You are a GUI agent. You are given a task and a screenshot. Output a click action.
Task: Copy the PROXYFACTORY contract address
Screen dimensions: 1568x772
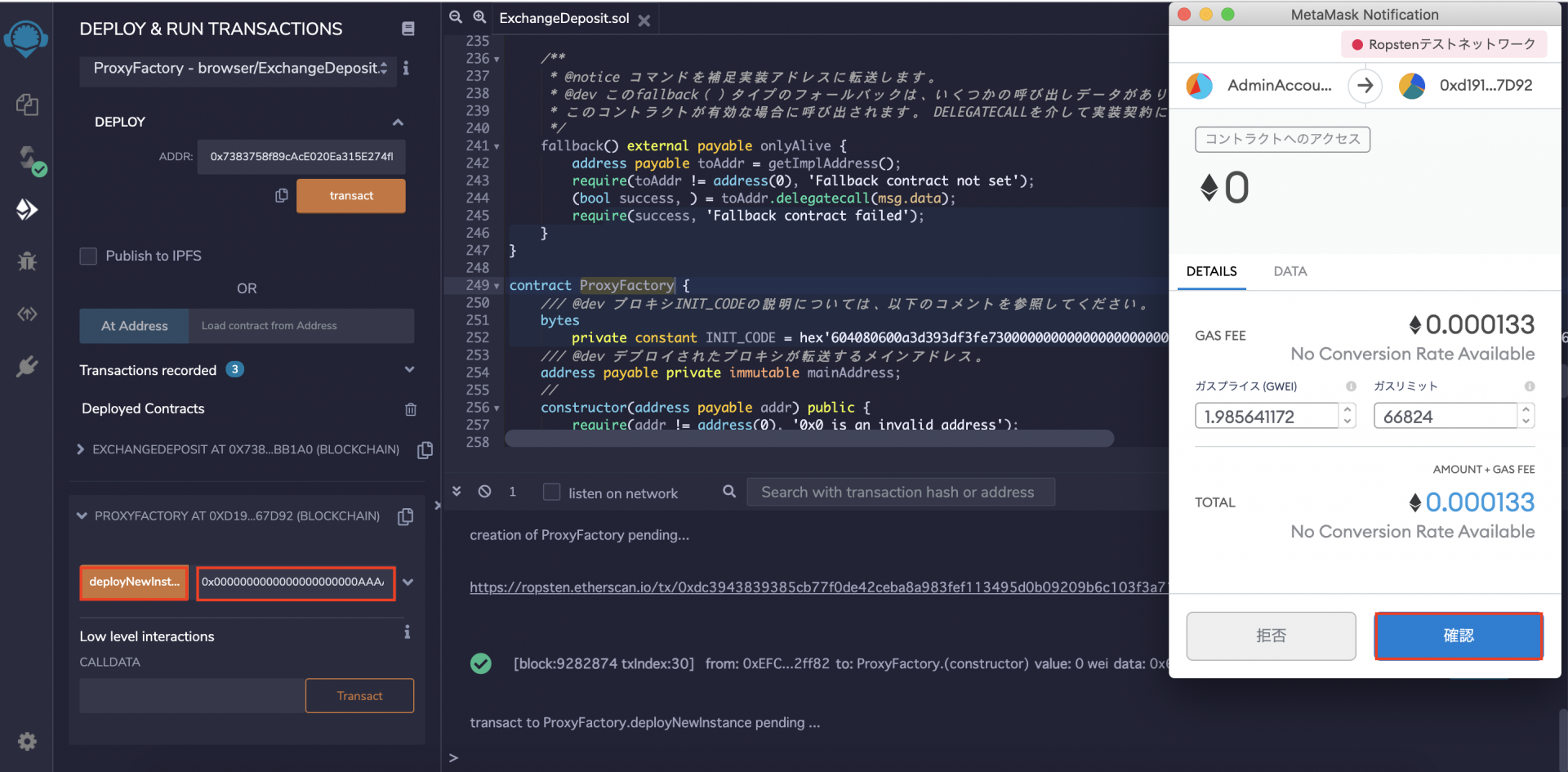click(x=405, y=516)
